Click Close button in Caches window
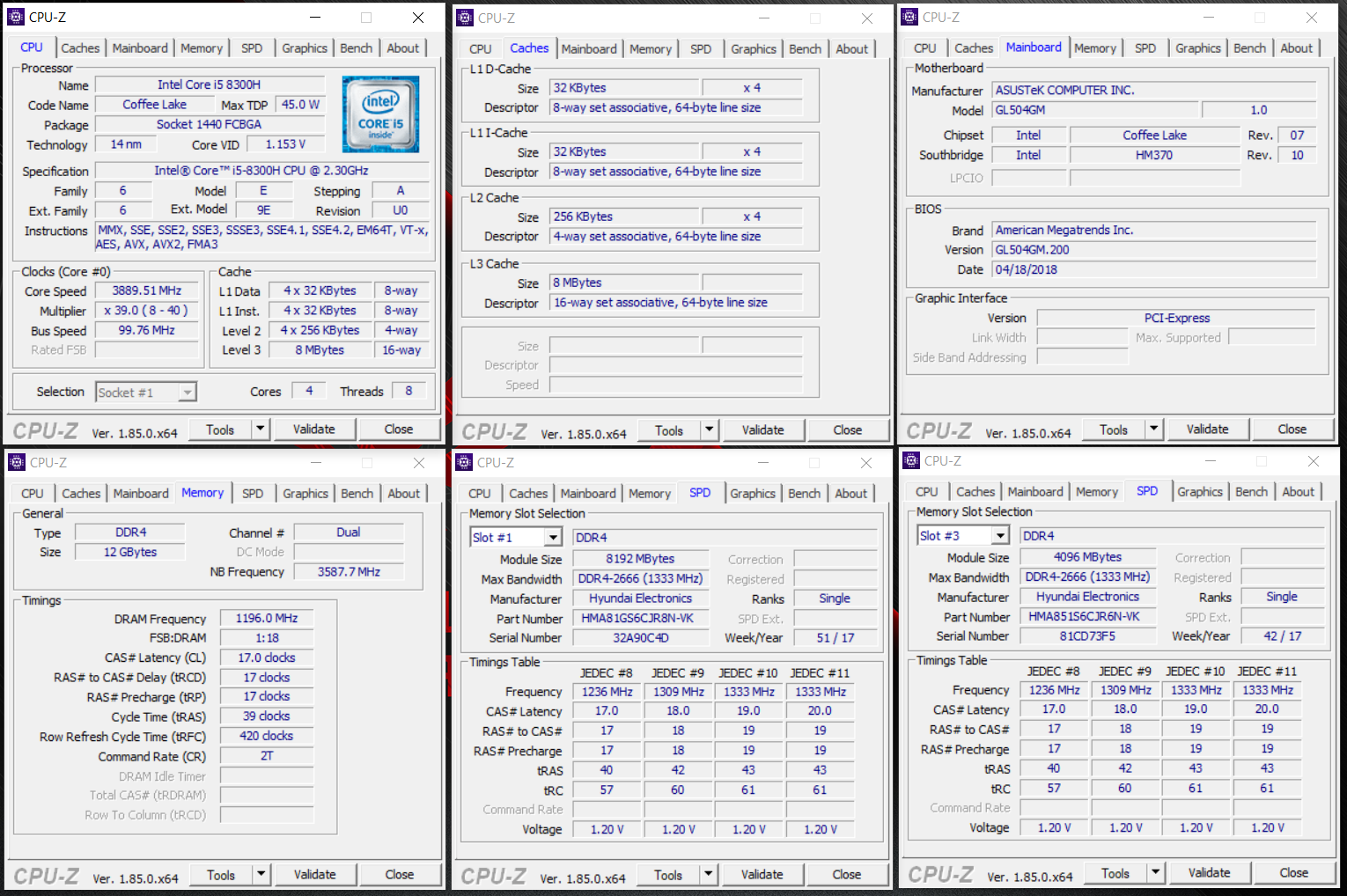The width and height of the screenshot is (1347, 896). click(x=848, y=430)
